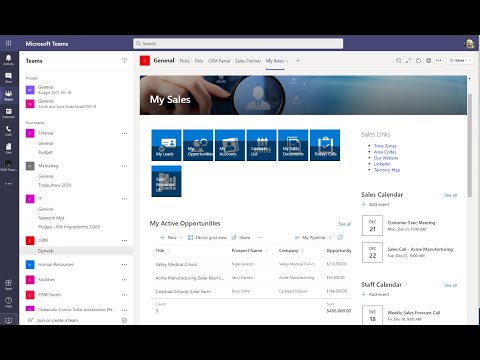The width and height of the screenshot is (480, 360).
Task: Reload the My Sales tab
Action: coord(418,61)
